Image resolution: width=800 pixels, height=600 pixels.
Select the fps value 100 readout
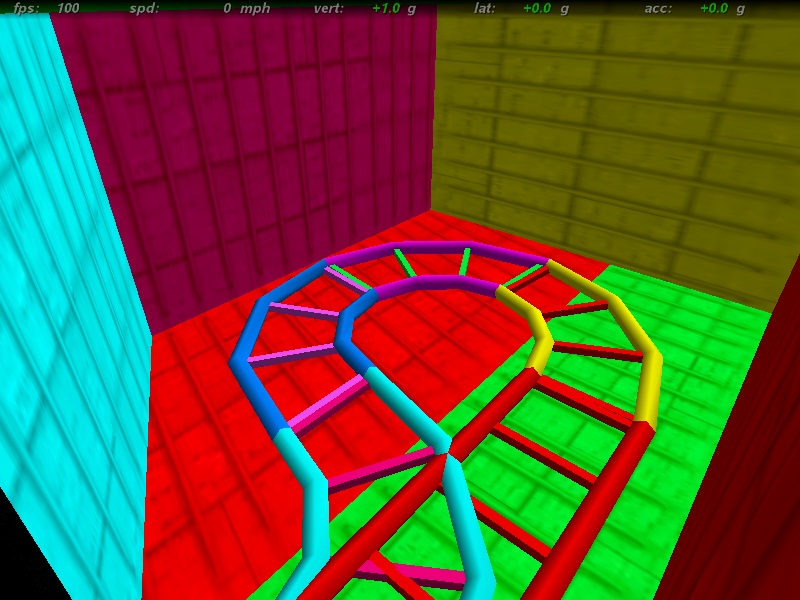point(68,8)
